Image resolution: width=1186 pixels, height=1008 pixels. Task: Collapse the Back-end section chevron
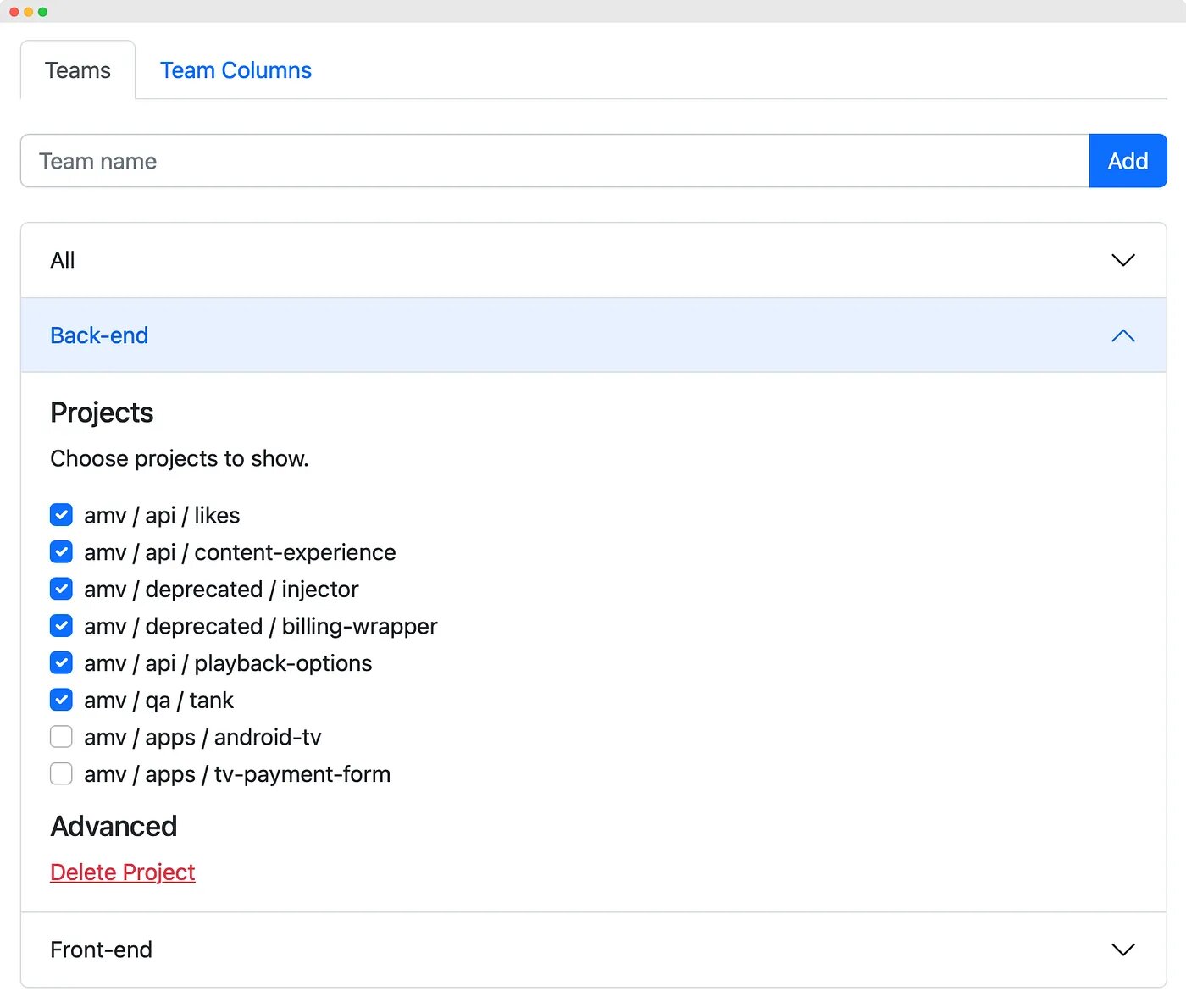click(1122, 335)
